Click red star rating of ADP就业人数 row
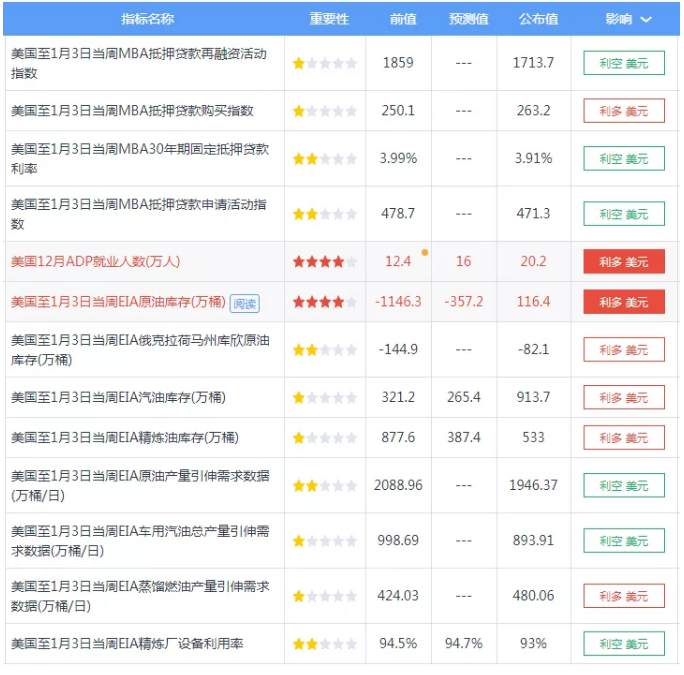The image size is (684, 675). click(x=325, y=261)
